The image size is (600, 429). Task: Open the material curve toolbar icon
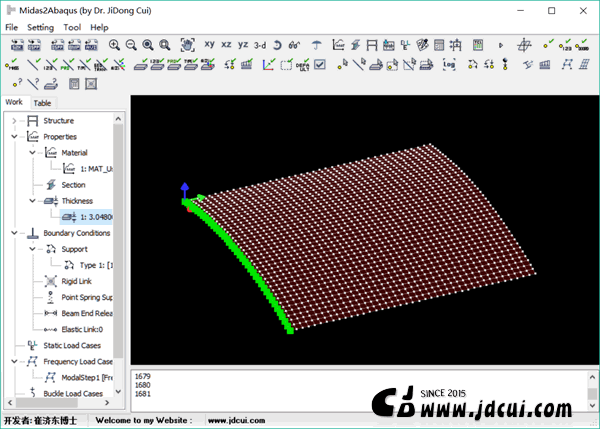tap(338, 45)
